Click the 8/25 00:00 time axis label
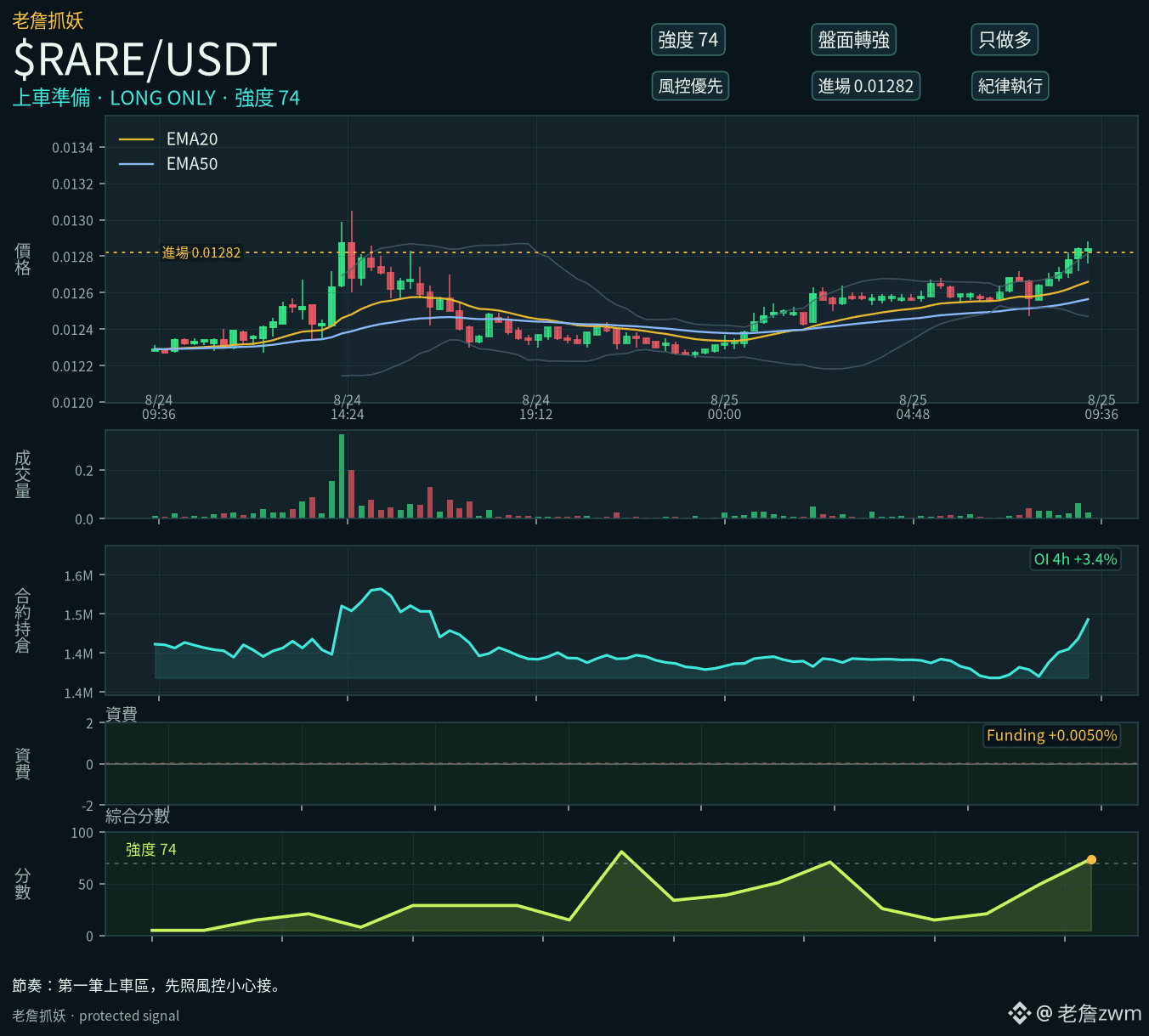Viewport: 1149px width, 1036px height. 724,407
